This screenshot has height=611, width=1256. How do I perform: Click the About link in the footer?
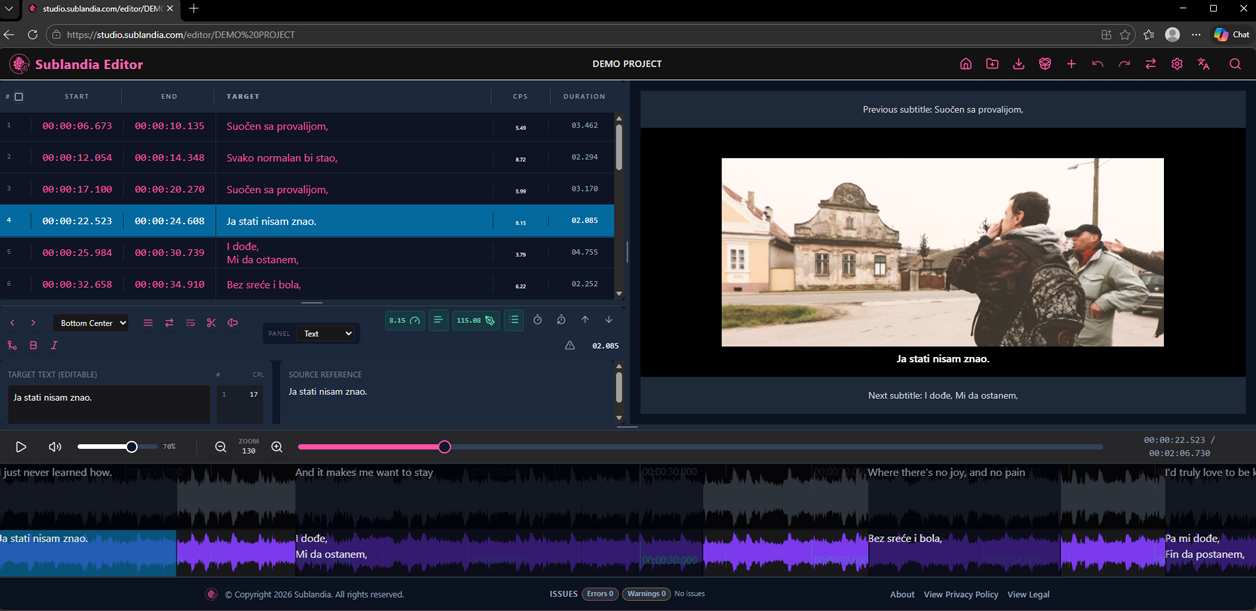(902, 594)
